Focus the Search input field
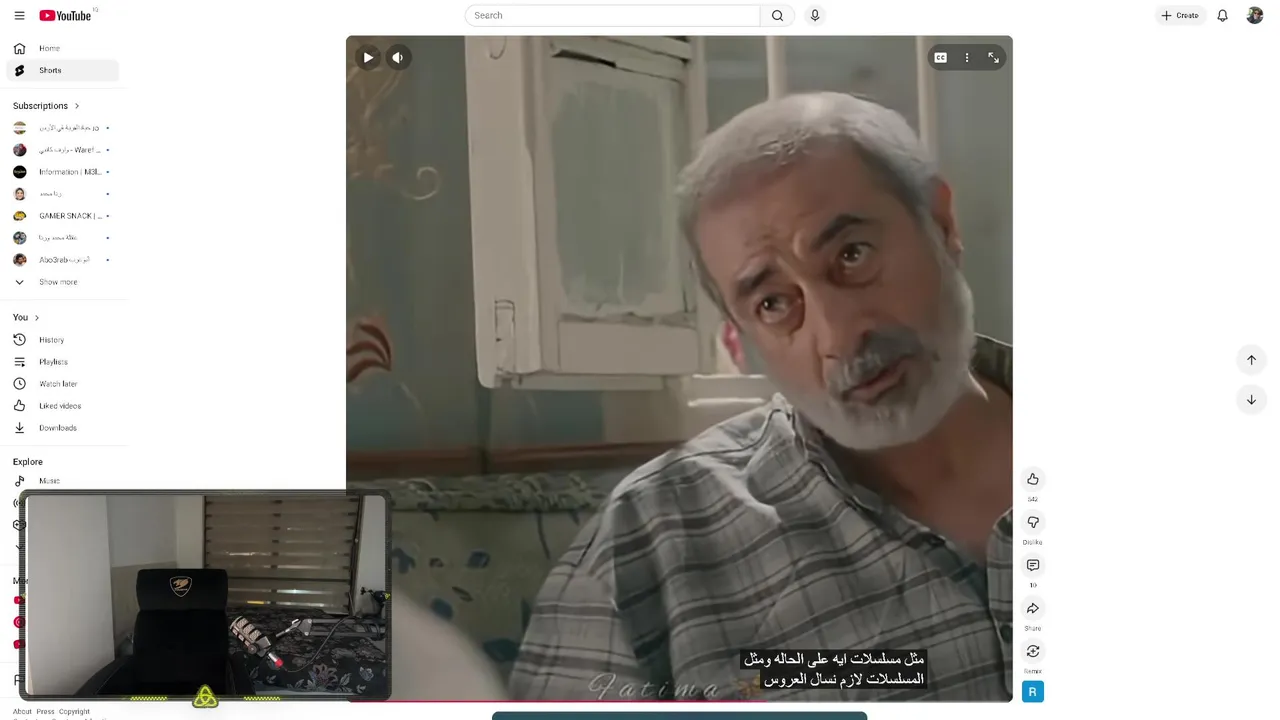 [613, 15]
